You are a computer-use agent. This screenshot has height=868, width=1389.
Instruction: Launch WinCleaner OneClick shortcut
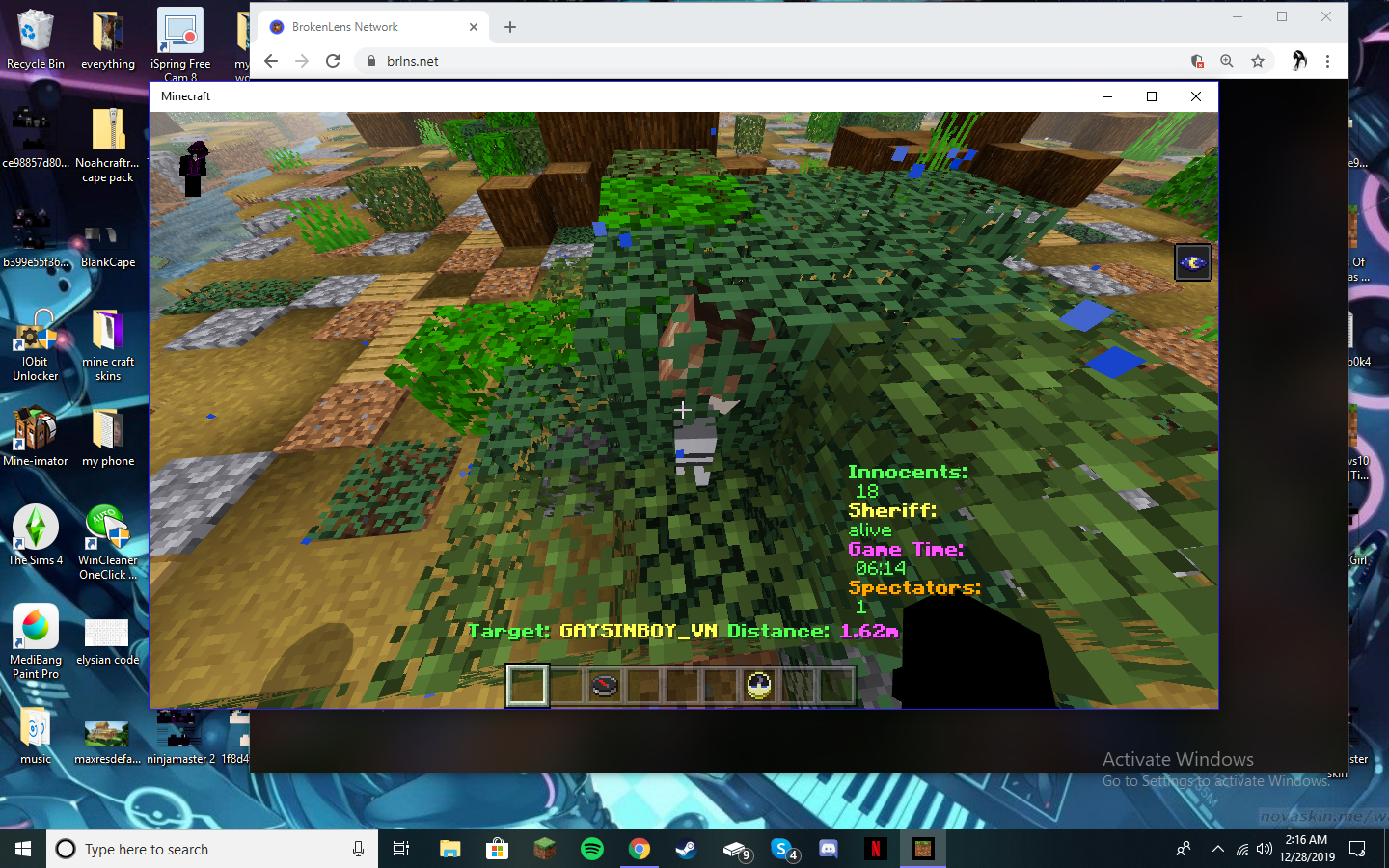tap(108, 542)
